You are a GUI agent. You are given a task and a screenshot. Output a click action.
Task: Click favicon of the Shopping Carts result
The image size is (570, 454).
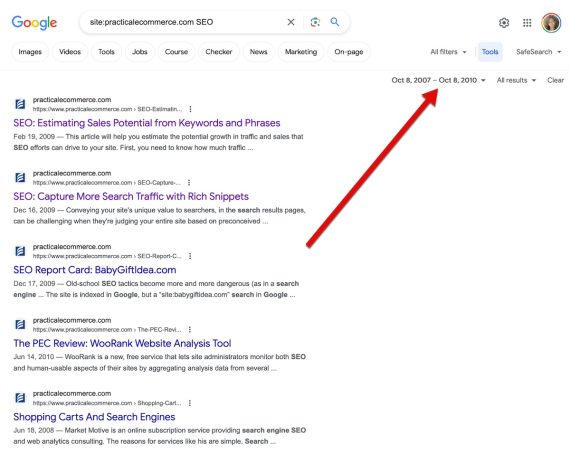point(20,398)
